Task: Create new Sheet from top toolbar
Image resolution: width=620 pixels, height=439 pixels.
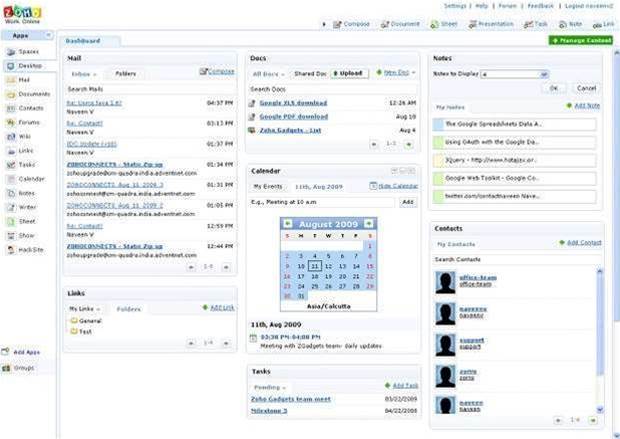Action: [x=444, y=25]
